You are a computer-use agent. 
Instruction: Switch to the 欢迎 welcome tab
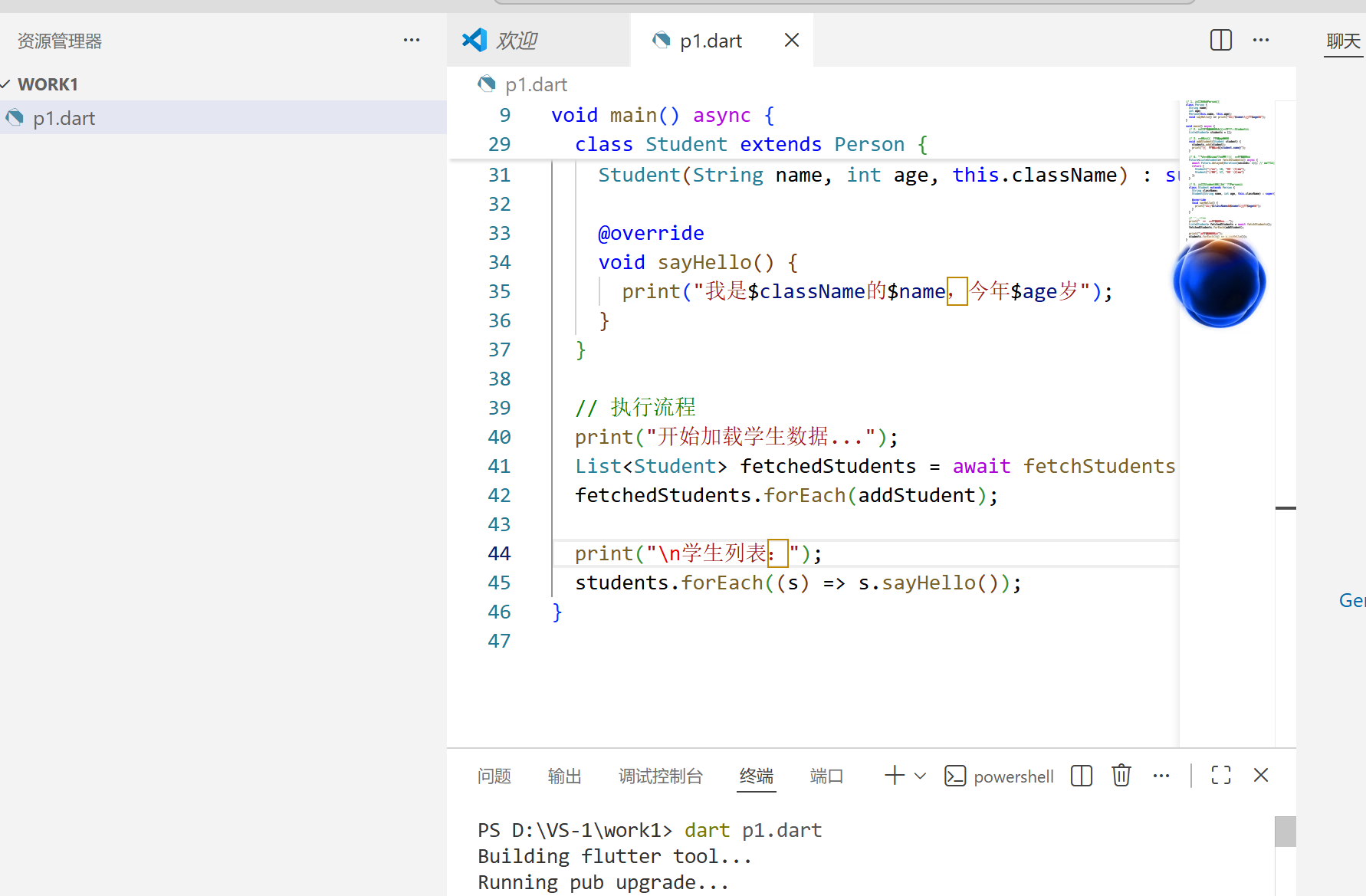538,40
